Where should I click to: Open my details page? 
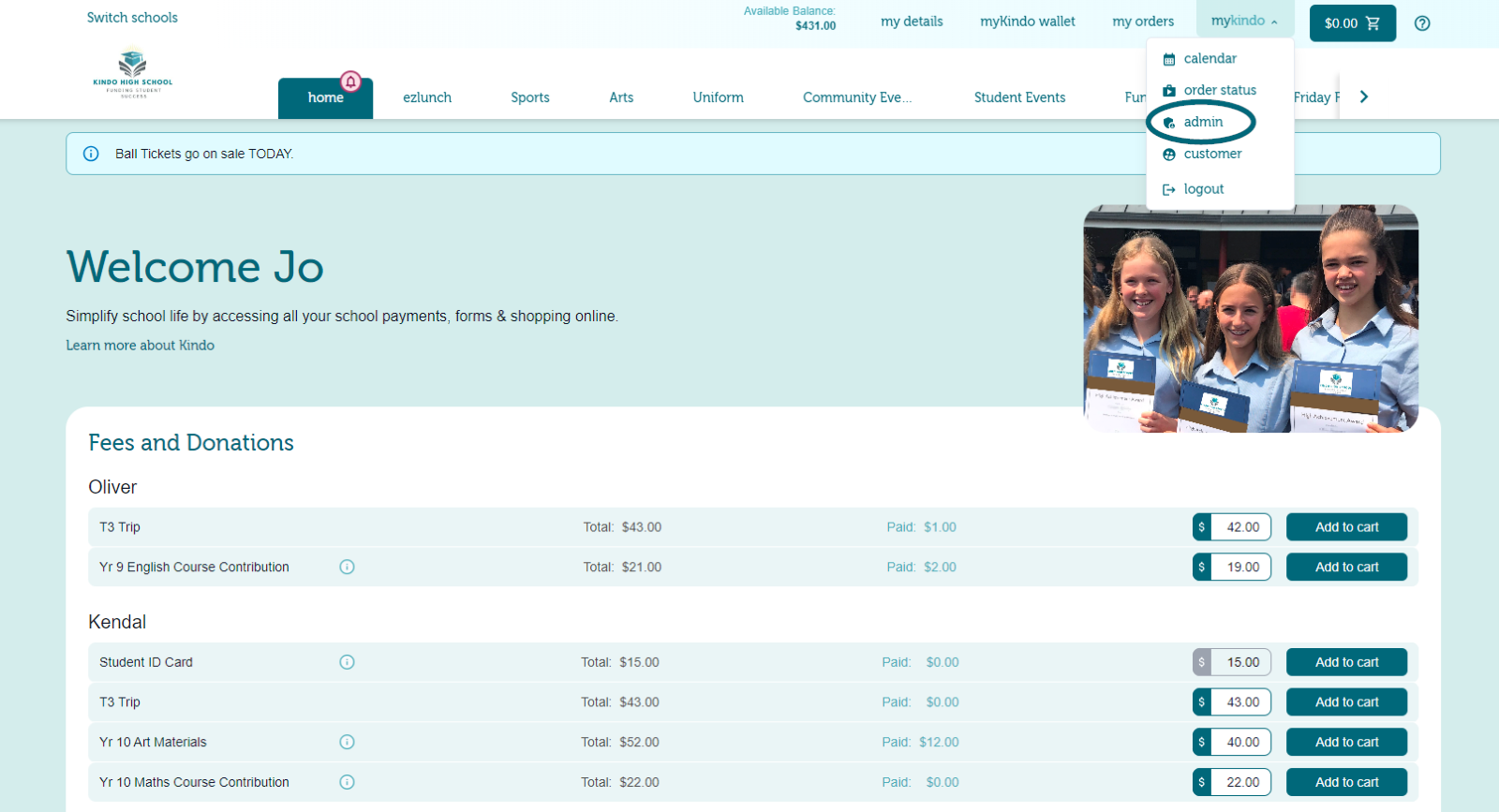(x=912, y=22)
